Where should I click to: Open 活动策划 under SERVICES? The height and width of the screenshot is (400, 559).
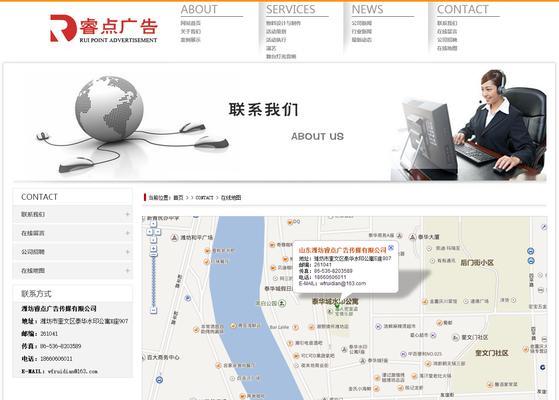[276, 31]
